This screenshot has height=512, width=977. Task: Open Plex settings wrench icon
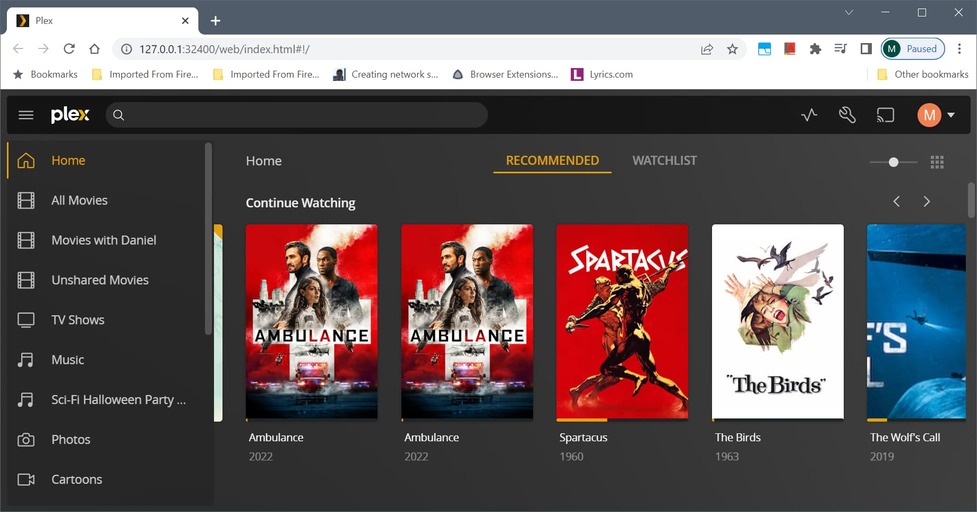pyautogui.click(x=847, y=115)
